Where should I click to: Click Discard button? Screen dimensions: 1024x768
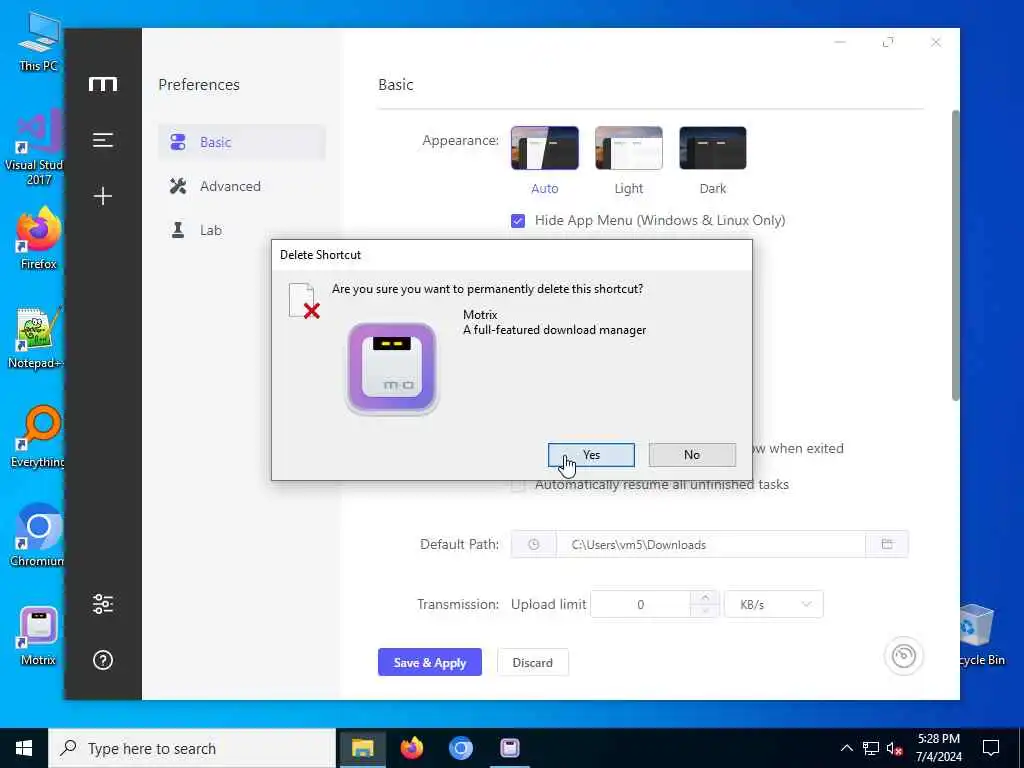(532, 662)
